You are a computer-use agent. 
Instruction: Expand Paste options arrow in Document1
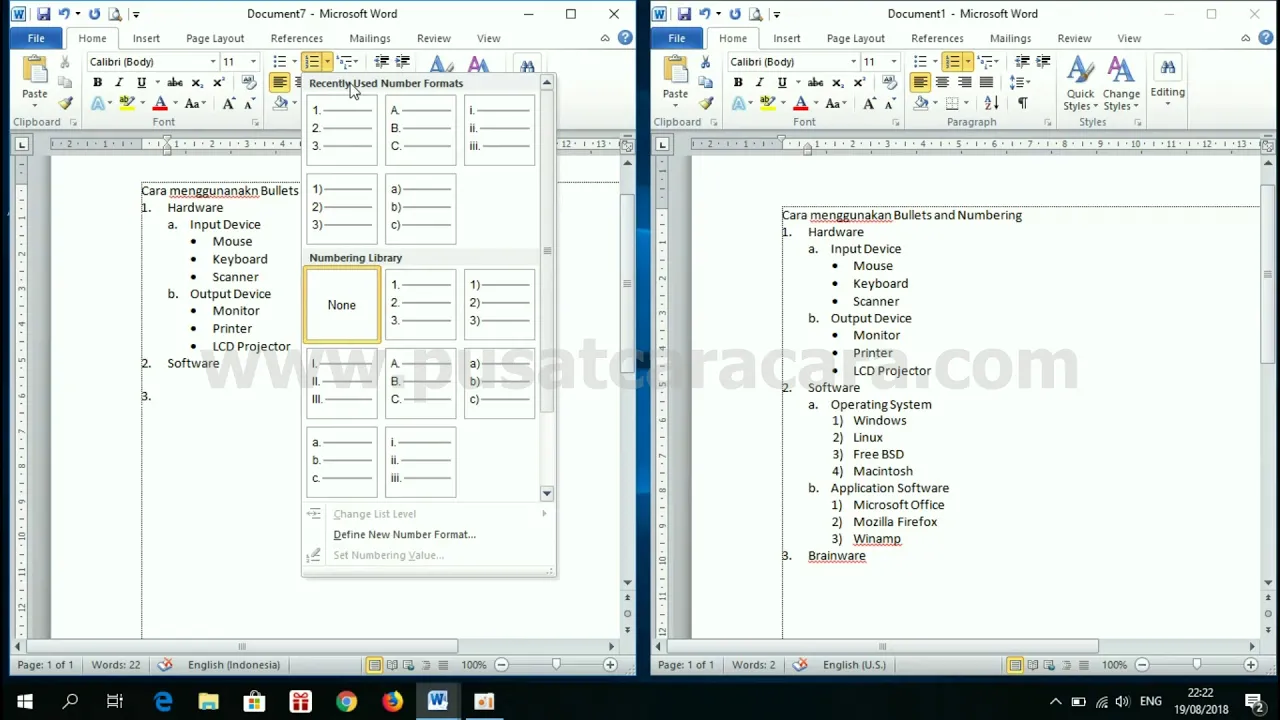point(675,106)
